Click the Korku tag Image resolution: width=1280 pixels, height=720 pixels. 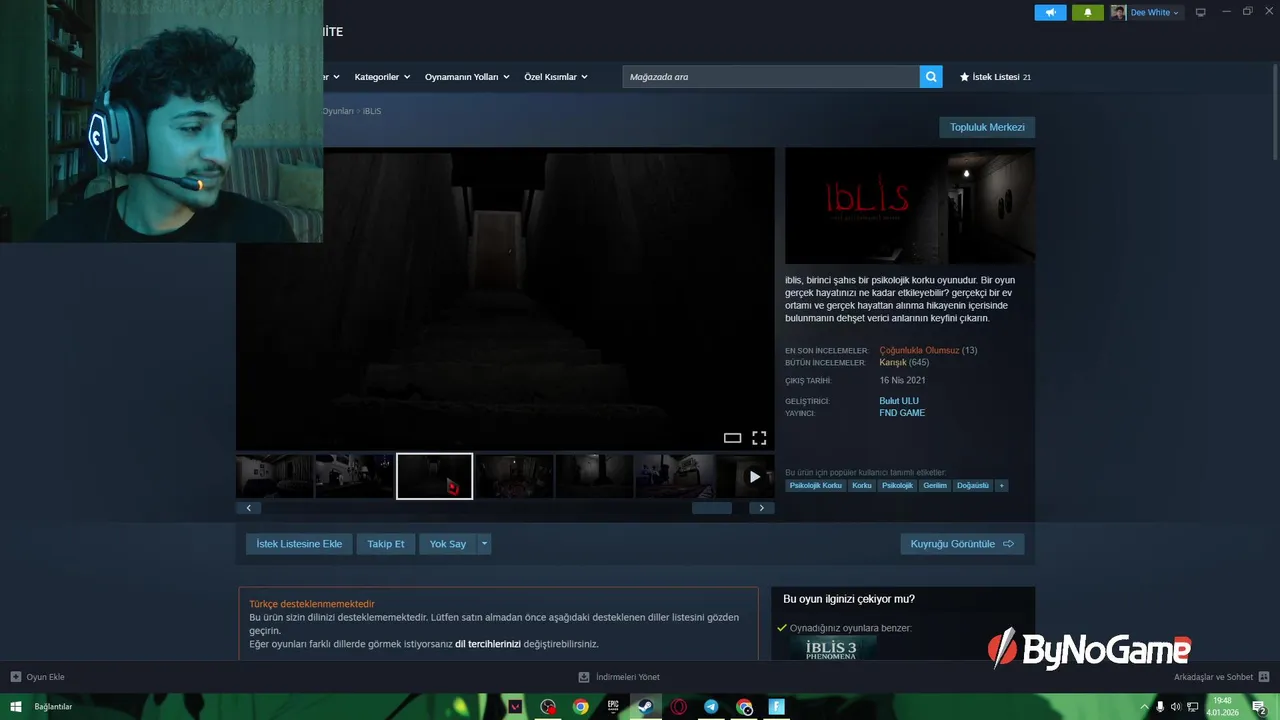coord(862,486)
